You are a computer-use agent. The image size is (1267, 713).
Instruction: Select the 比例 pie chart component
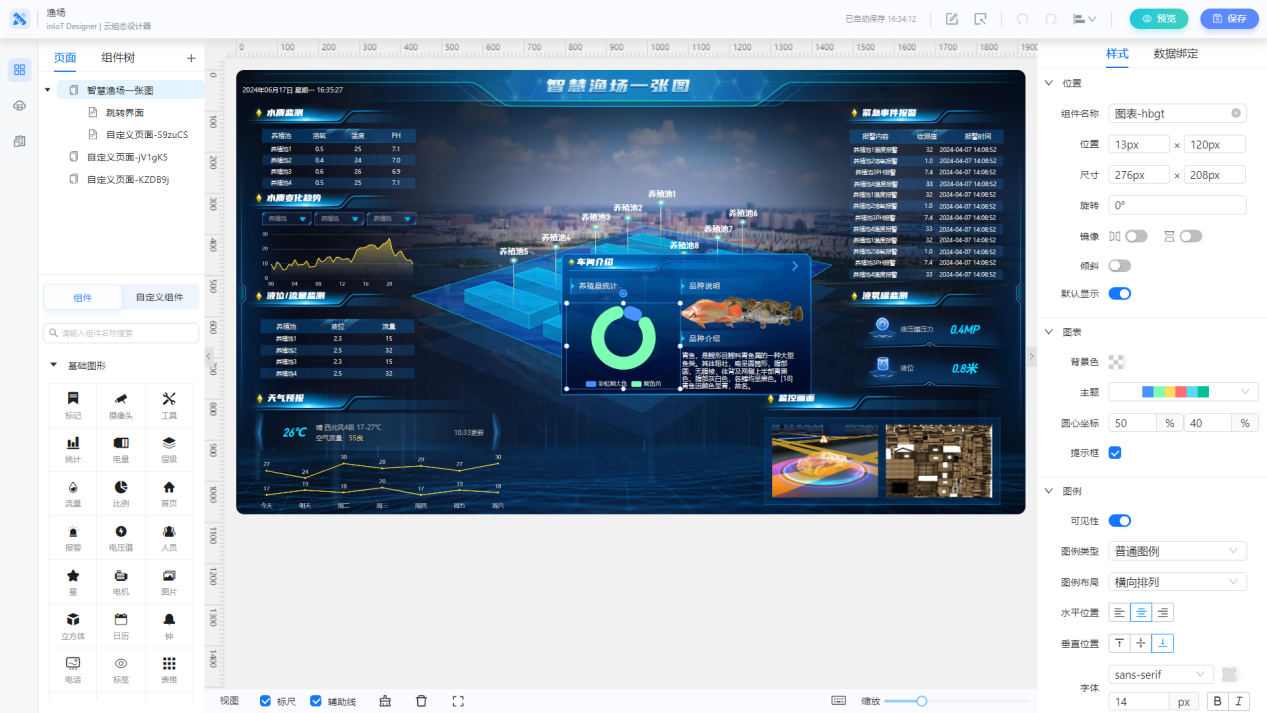[121, 493]
